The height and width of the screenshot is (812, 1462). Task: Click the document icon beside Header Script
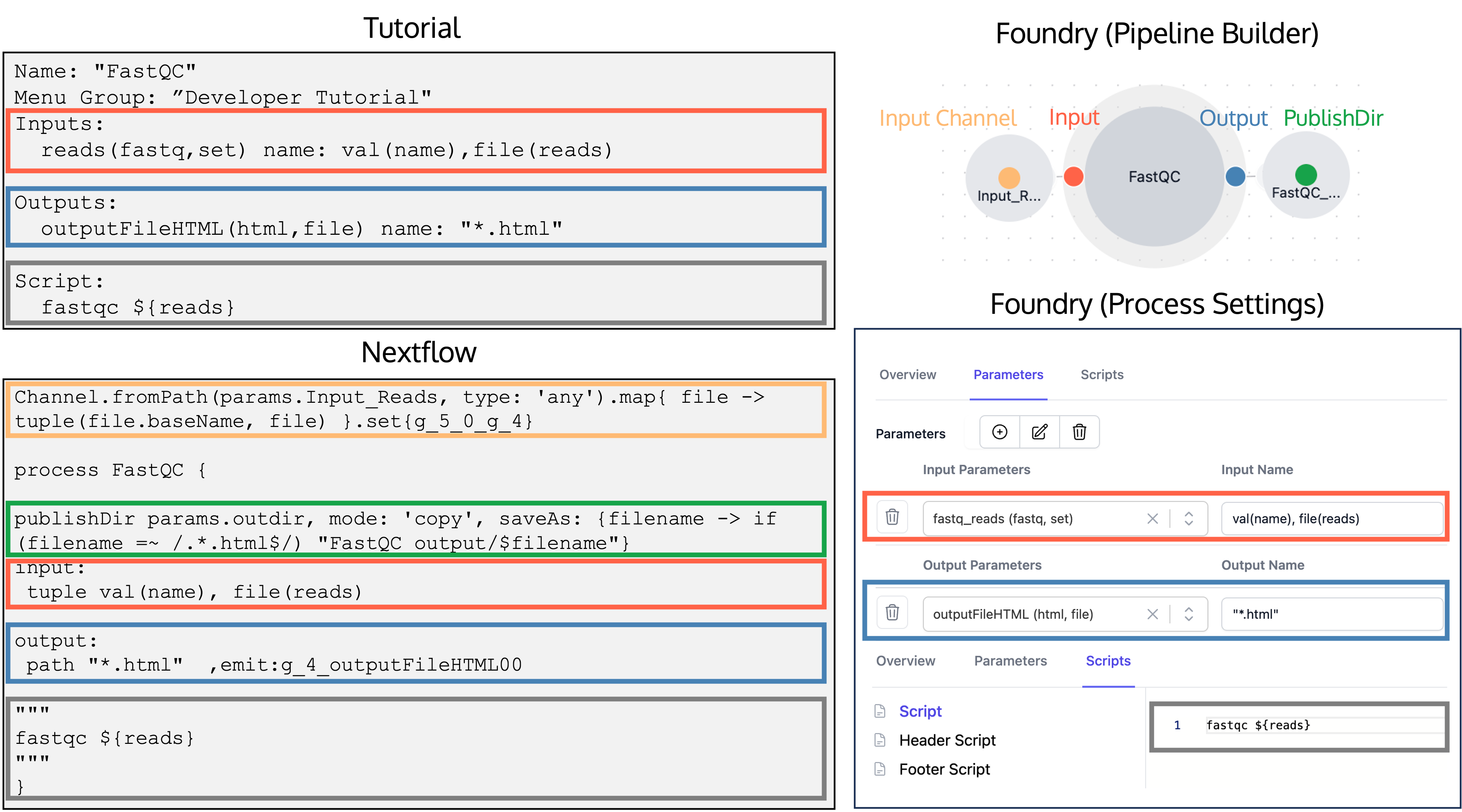pos(880,740)
